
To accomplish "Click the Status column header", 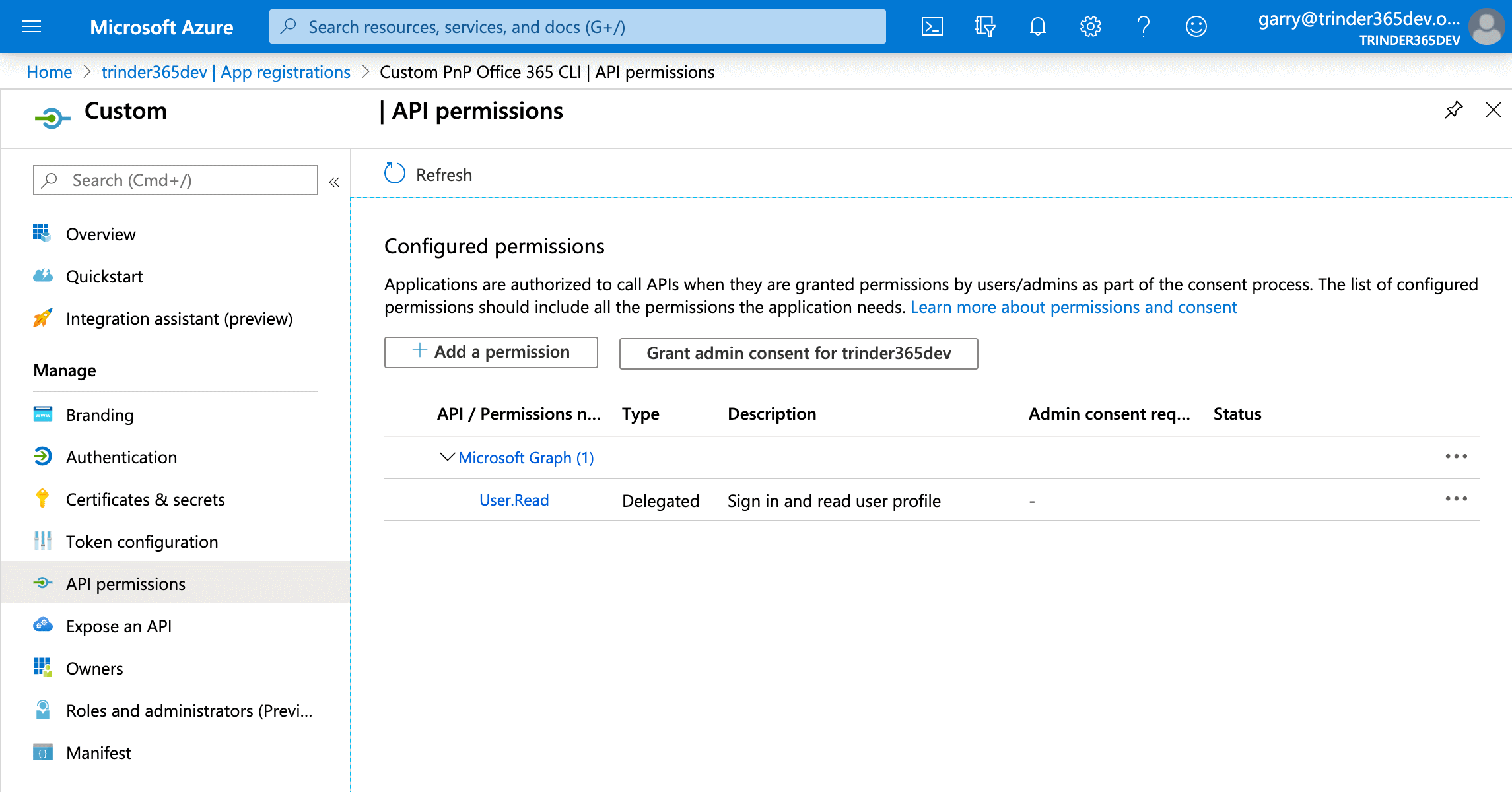I will (1237, 414).
